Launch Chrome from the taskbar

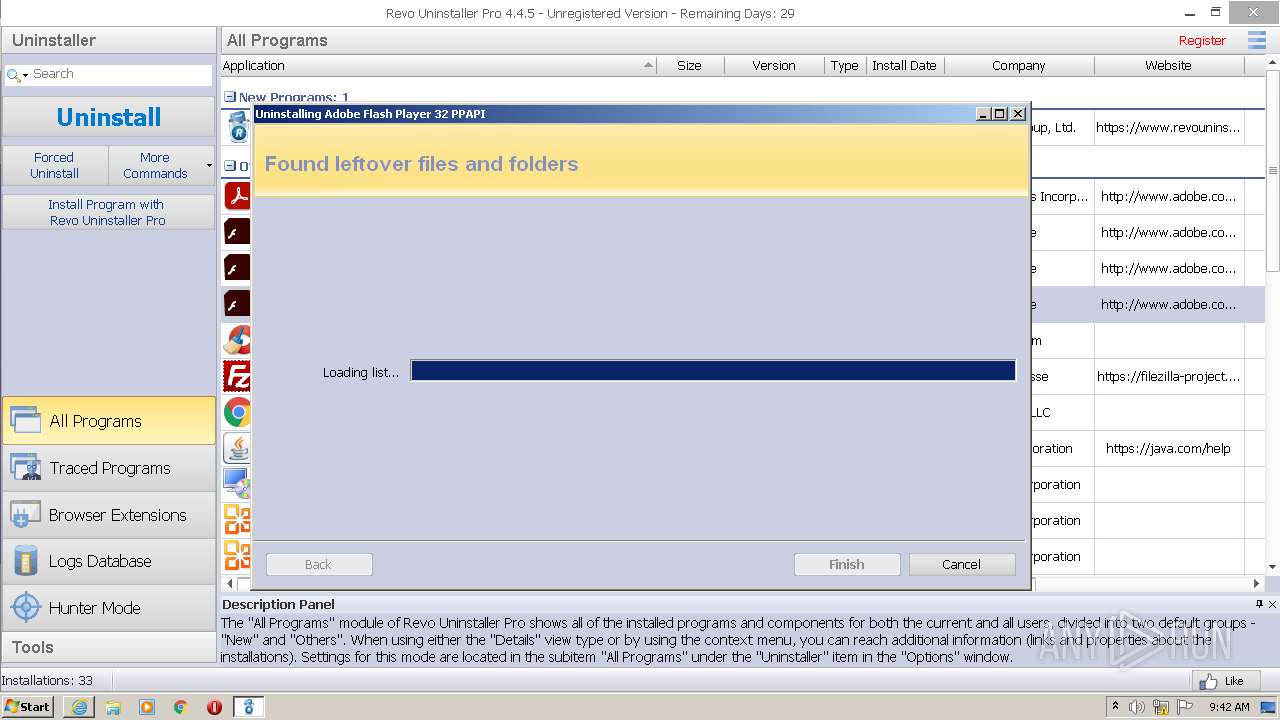point(181,707)
